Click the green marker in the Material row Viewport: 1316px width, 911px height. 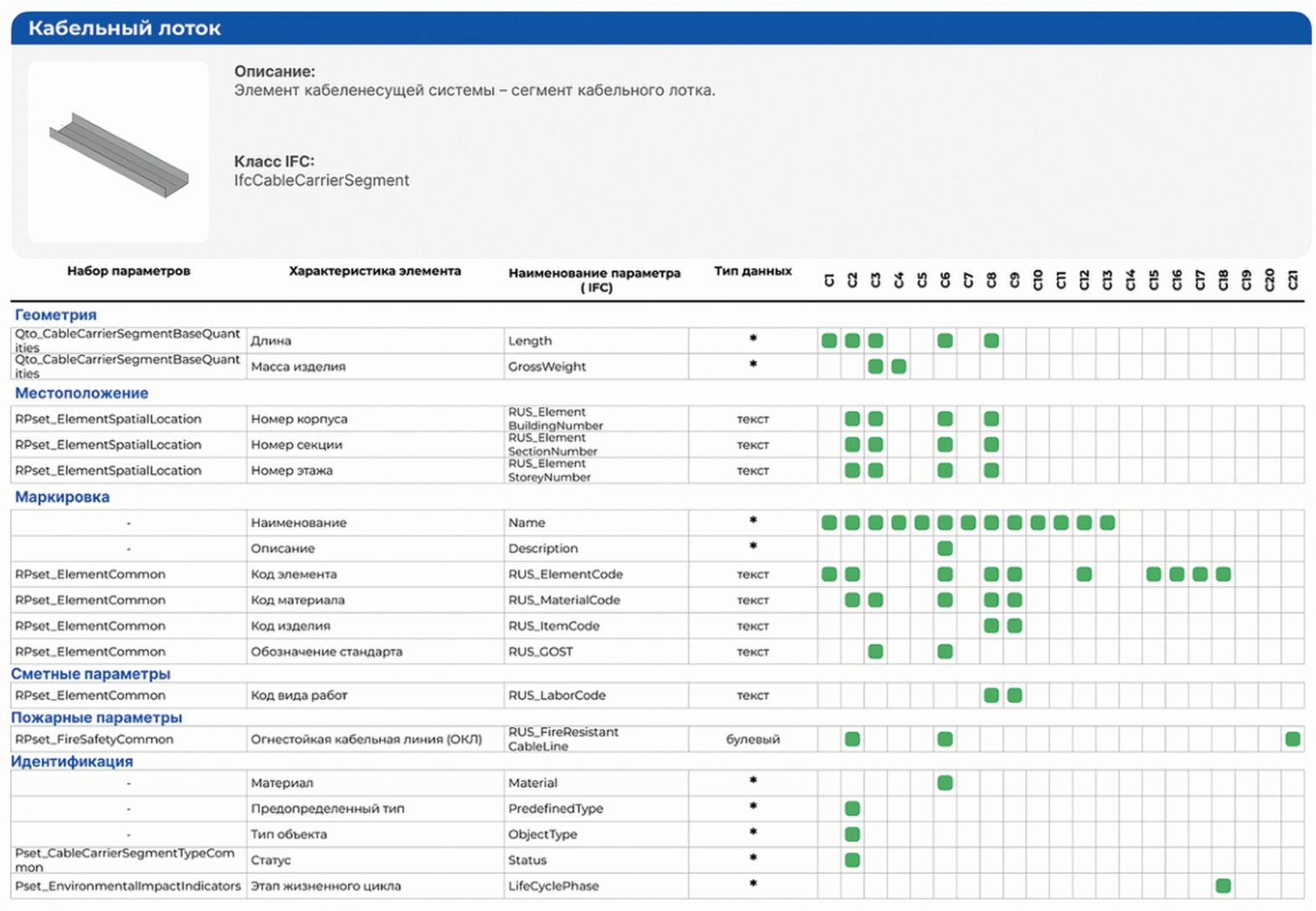[x=945, y=783]
